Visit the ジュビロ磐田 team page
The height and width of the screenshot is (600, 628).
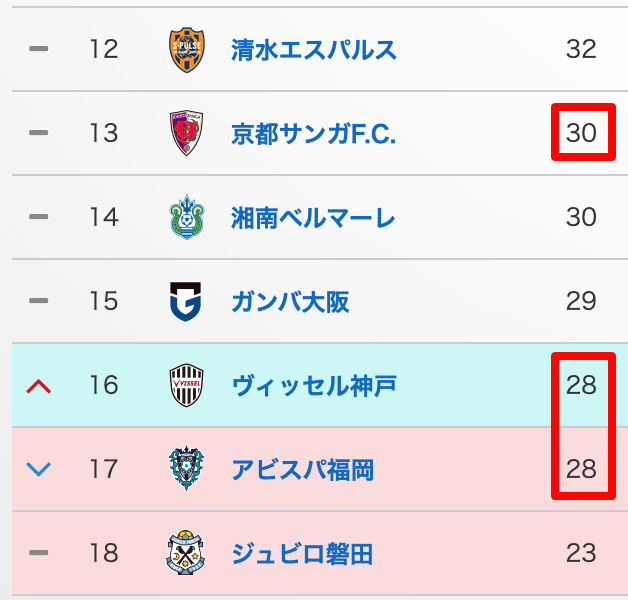[302, 553]
